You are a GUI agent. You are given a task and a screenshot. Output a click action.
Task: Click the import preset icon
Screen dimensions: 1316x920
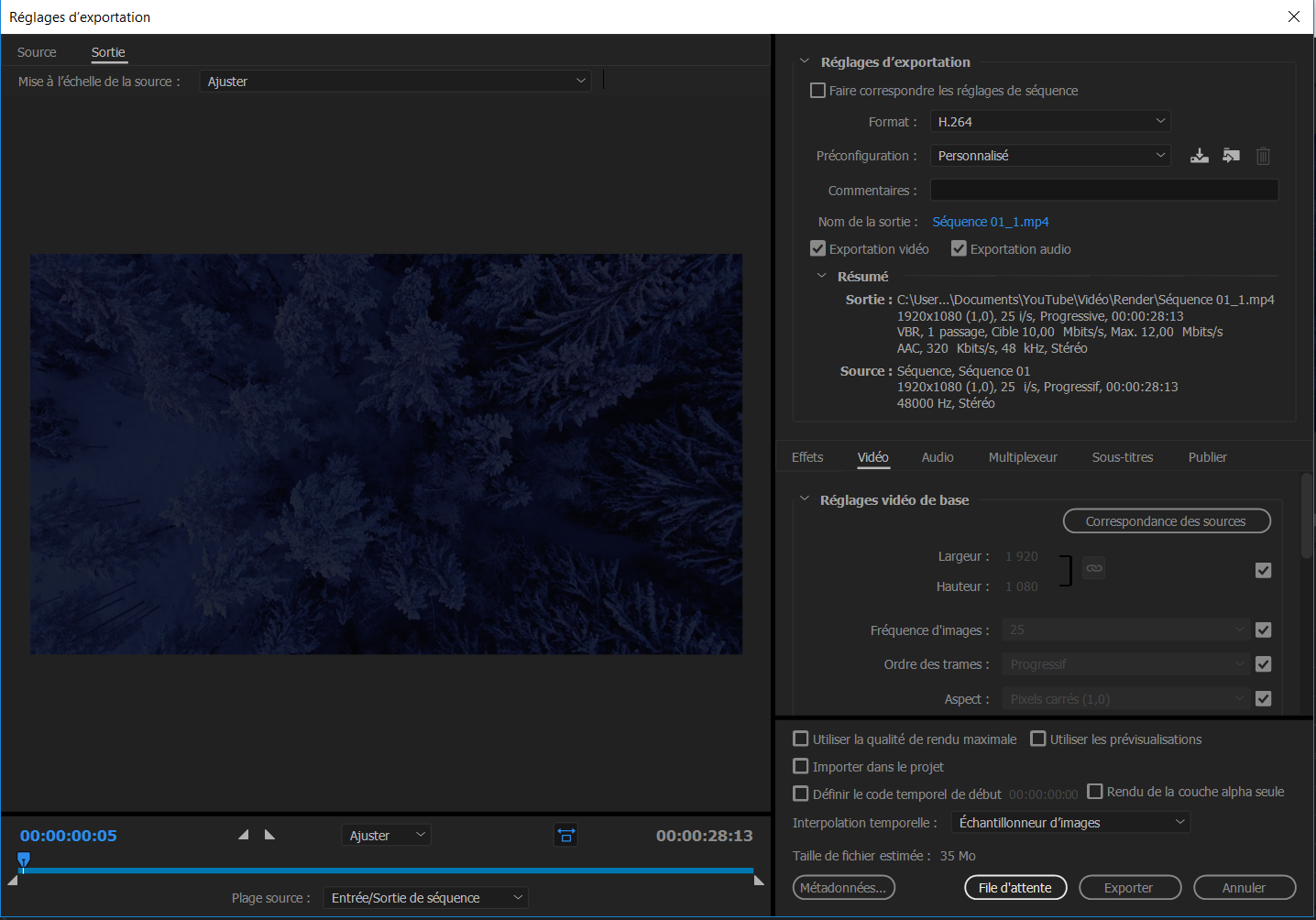click(x=1231, y=156)
